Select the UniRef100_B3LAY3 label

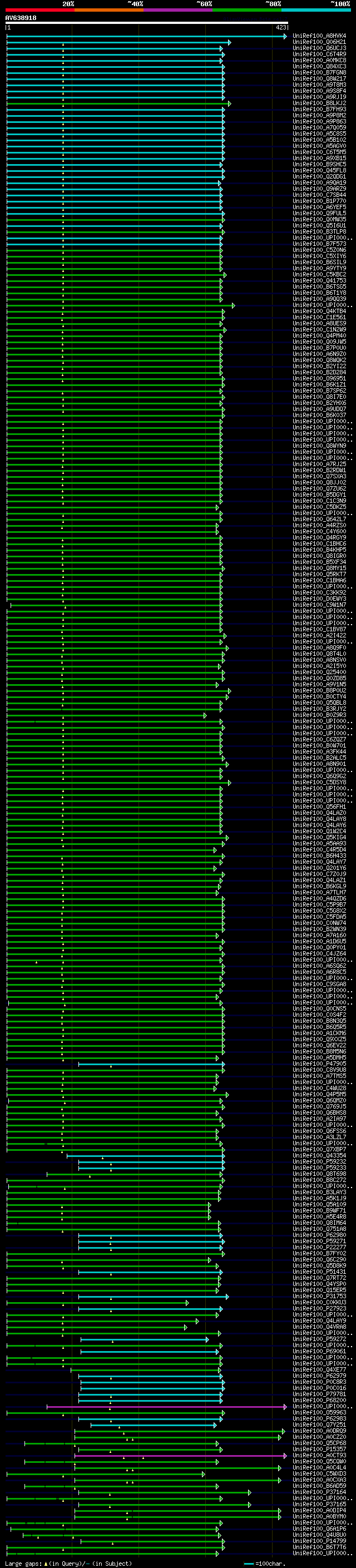tap(319, 1193)
